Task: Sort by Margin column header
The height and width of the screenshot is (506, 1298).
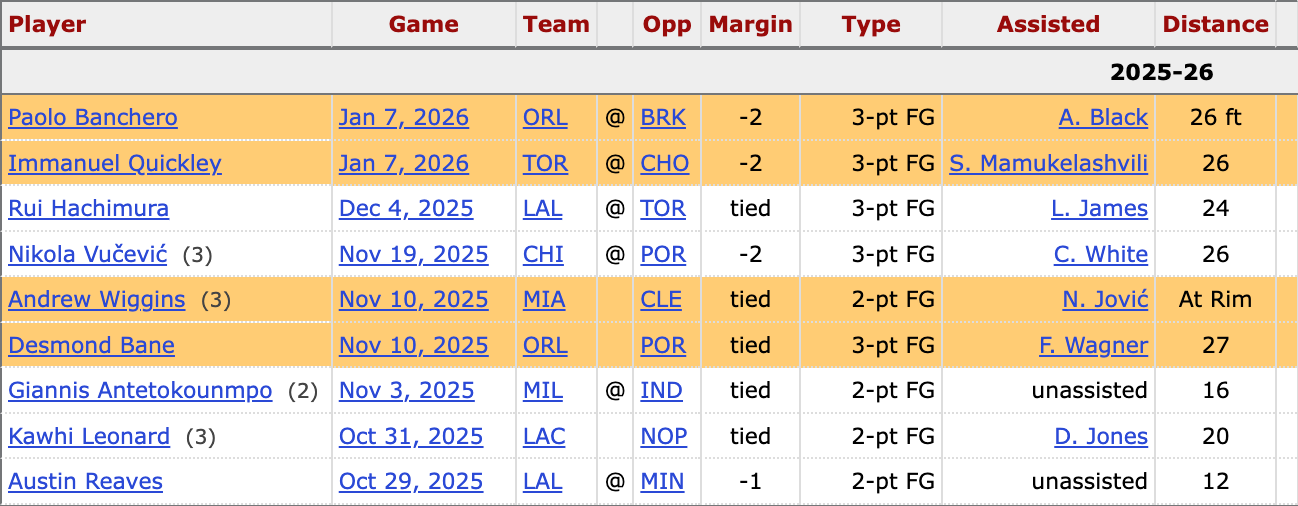Action: coord(750,24)
